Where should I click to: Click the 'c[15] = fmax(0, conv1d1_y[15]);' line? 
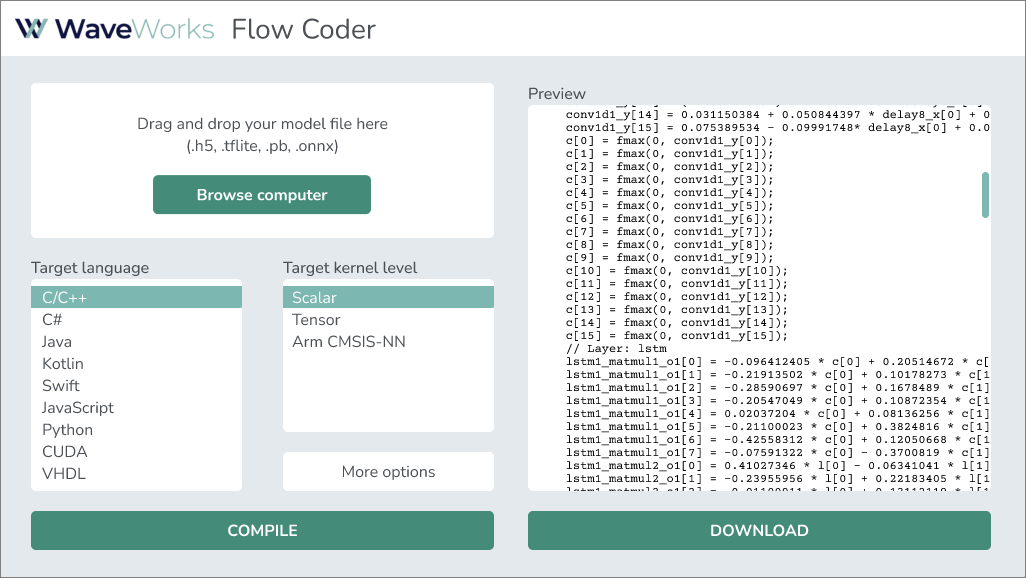[x=677, y=336]
